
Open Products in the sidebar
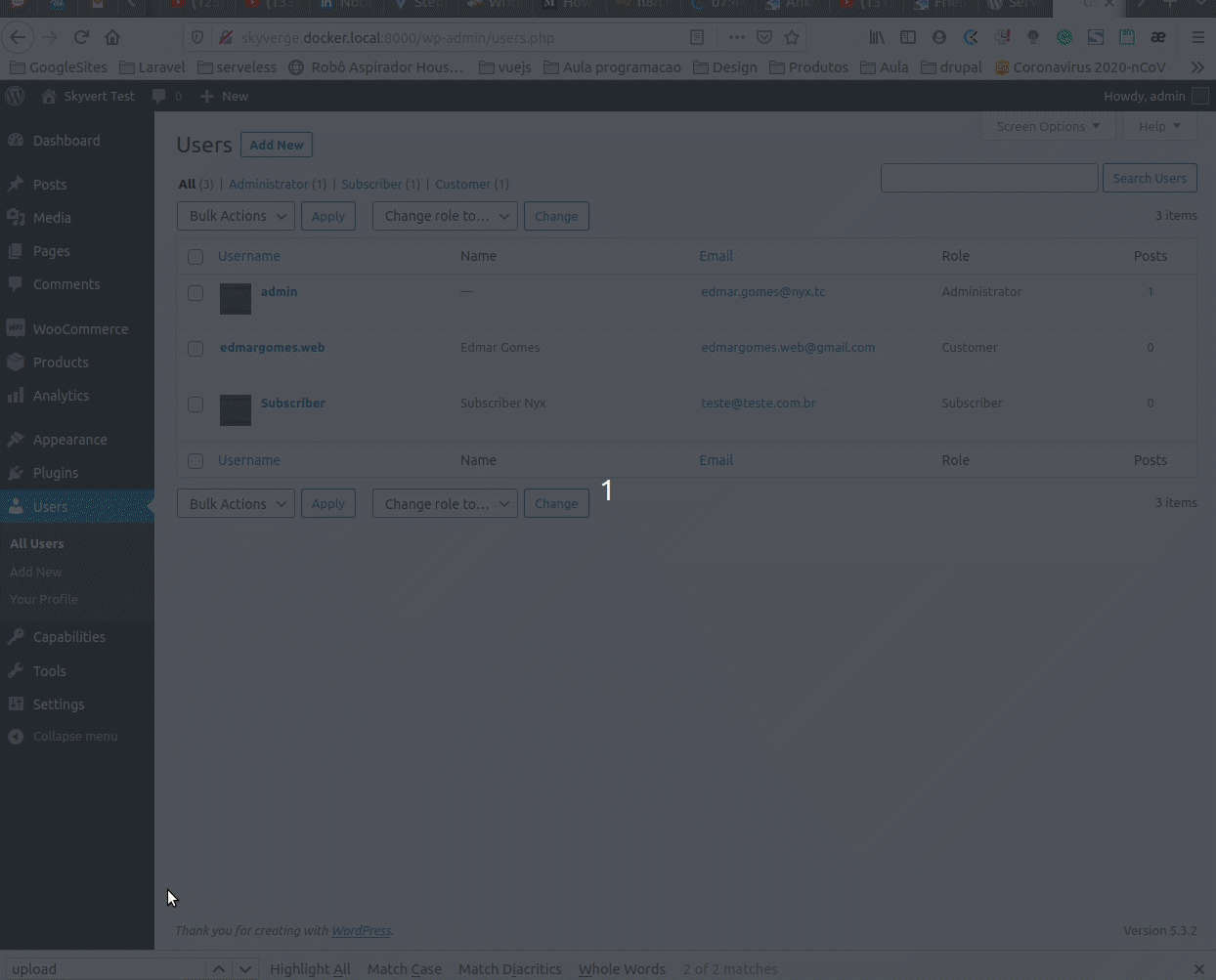tap(61, 362)
